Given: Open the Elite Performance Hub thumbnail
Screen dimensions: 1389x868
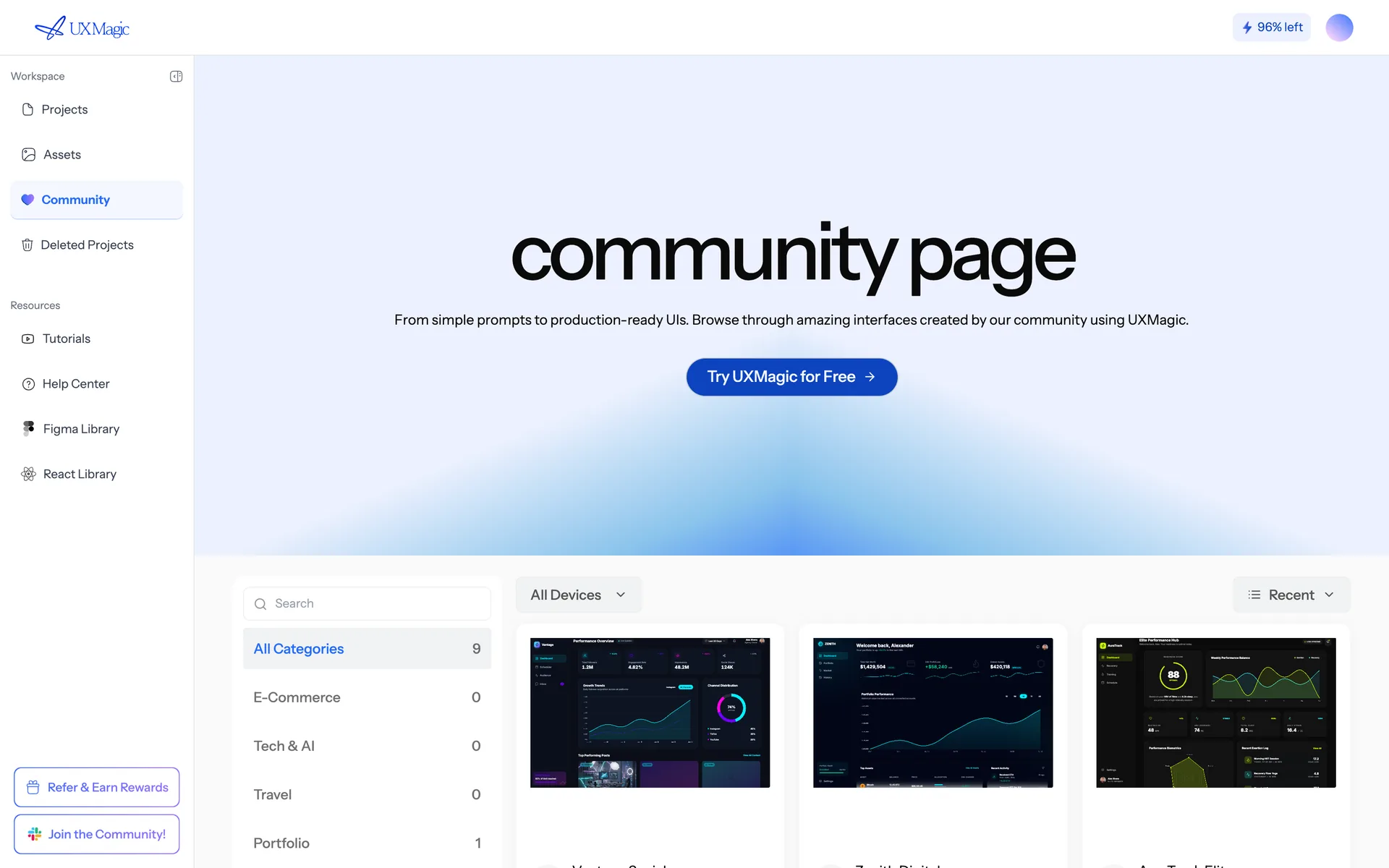Looking at the screenshot, I should (x=1215, y=712).
